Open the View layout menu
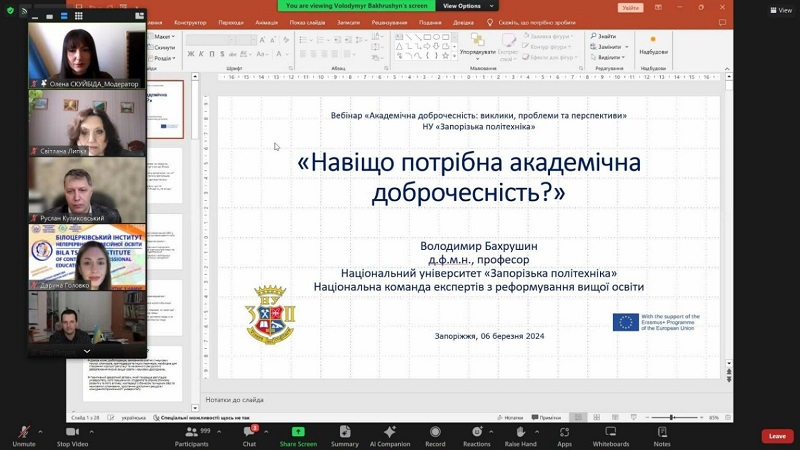The height and width of the screenshot is (450, 800). click(x=779, y=9)
